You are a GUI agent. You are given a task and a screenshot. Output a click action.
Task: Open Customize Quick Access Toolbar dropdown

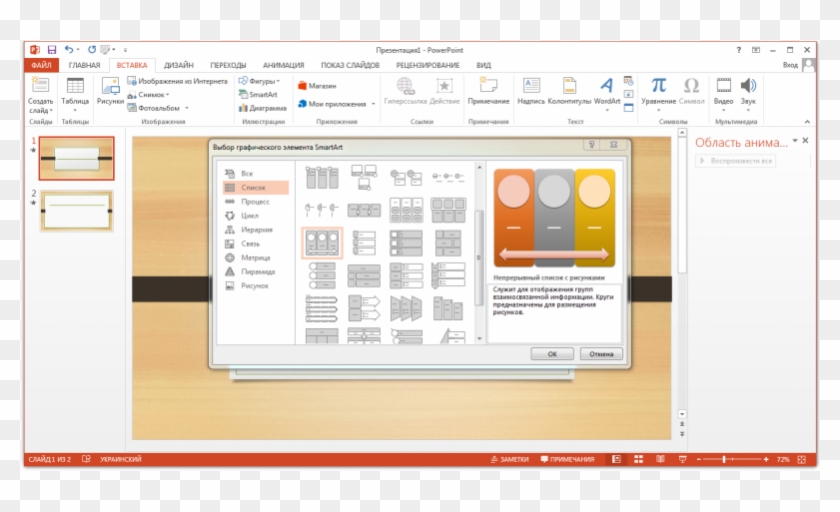(125, 50)
